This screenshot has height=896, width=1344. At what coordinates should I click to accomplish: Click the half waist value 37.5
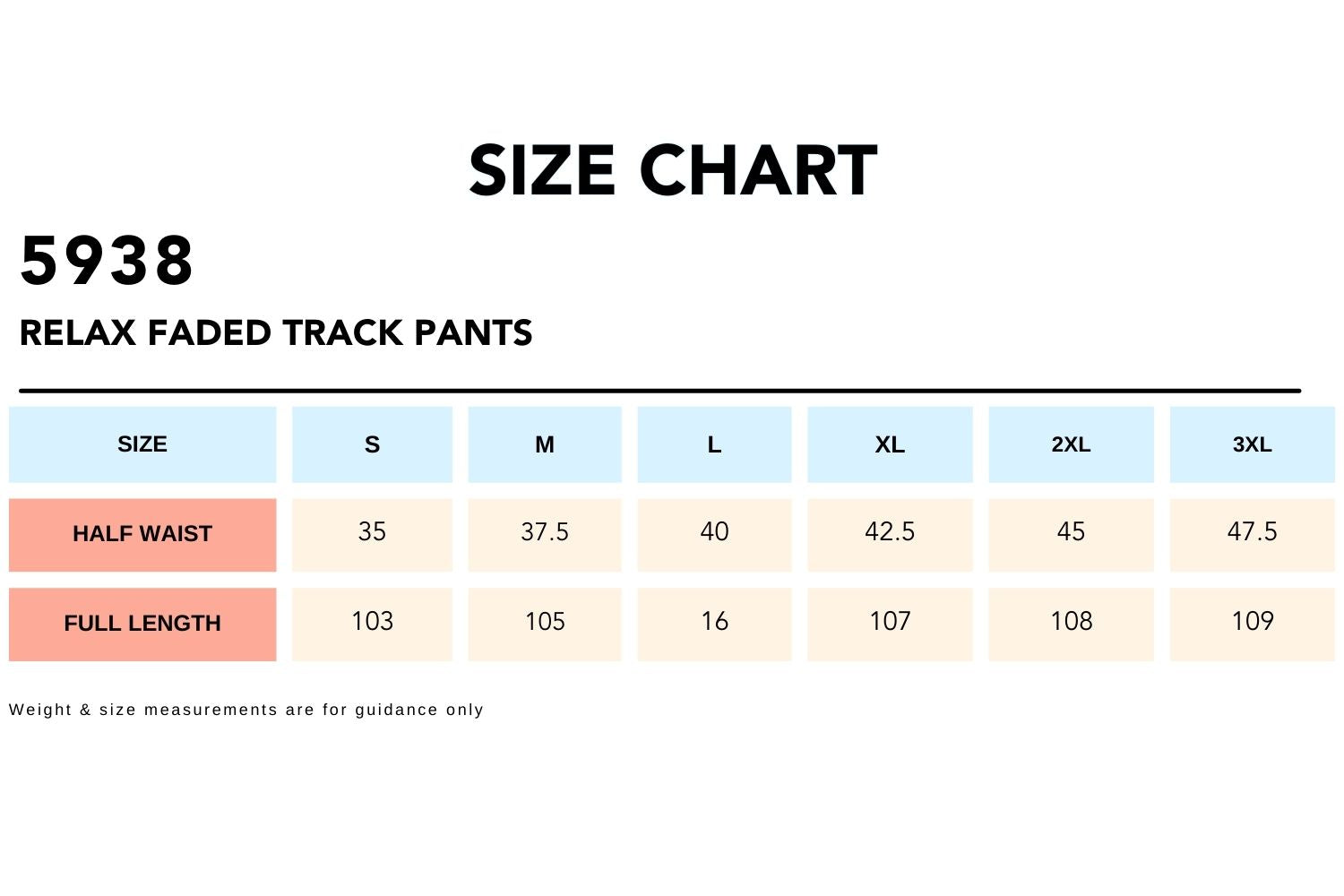(545, 532)
